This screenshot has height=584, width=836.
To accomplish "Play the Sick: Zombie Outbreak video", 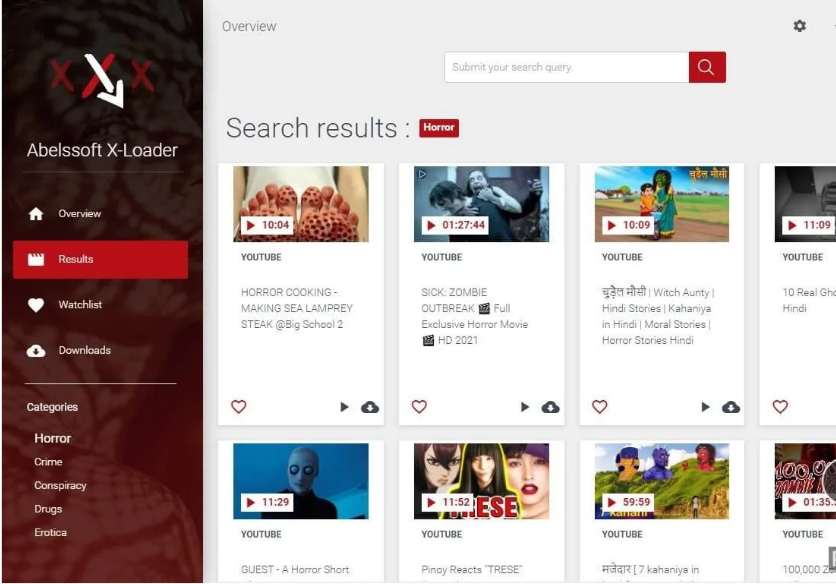I will click(525, 407).
